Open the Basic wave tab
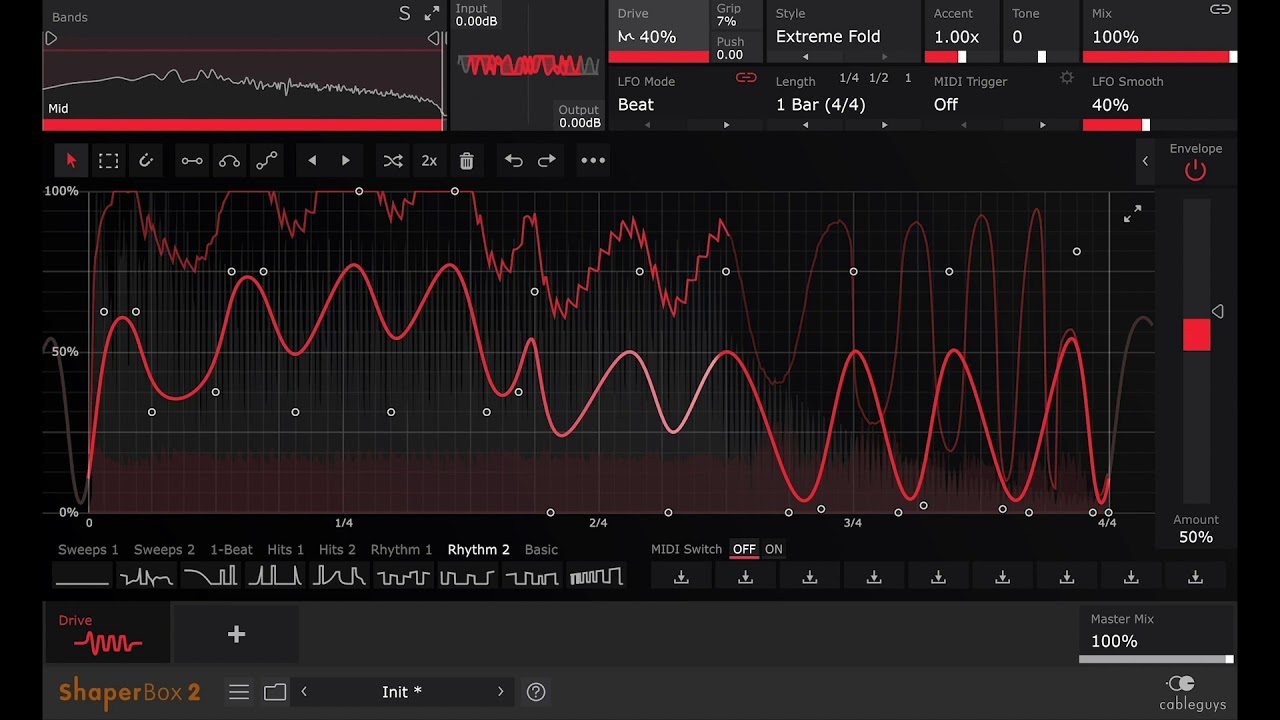Image resolution: width=1280 pixels, height=720 pixels. point(541,549)
